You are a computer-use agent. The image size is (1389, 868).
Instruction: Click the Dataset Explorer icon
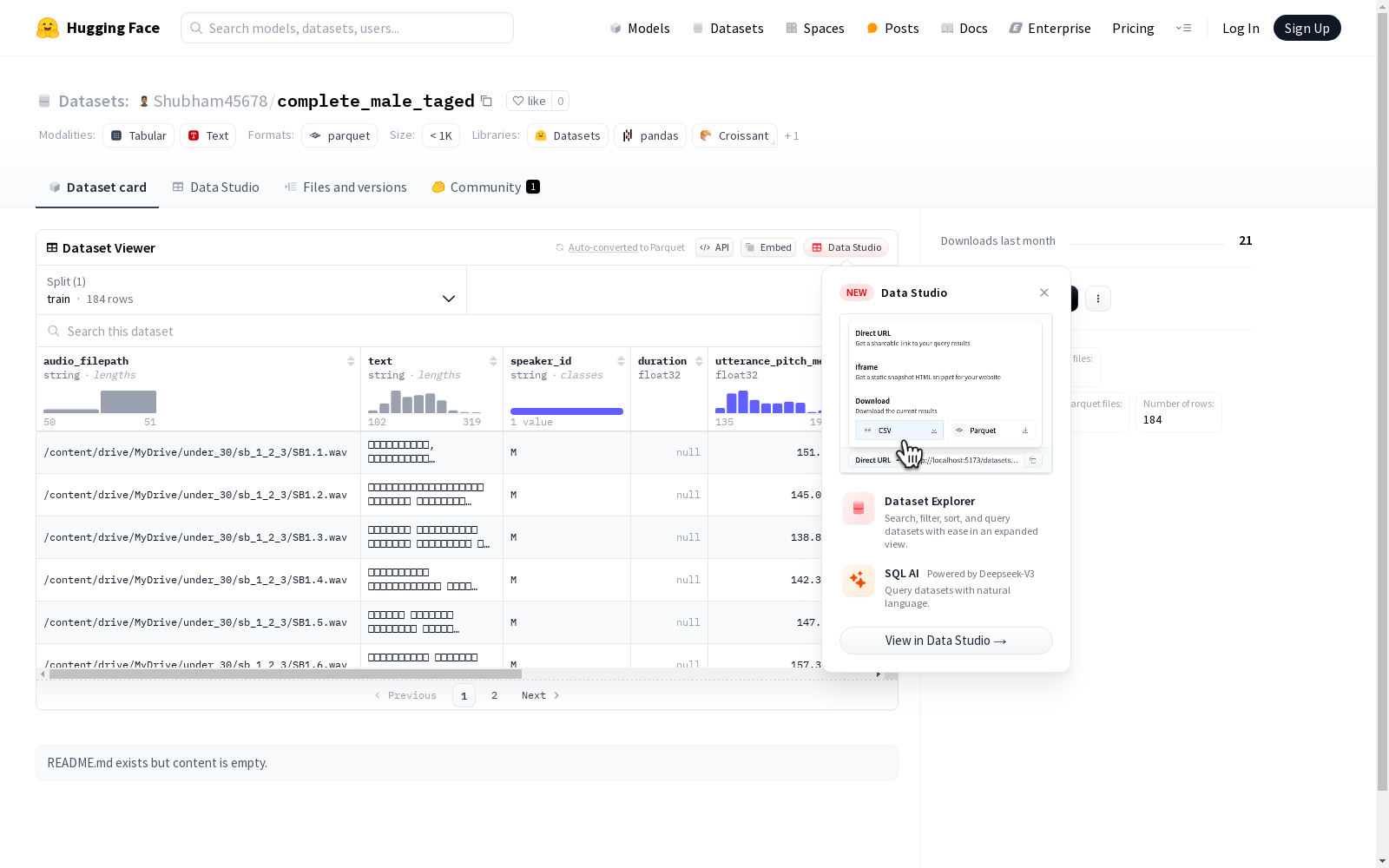pyautogui.click(x=859, y=509)
